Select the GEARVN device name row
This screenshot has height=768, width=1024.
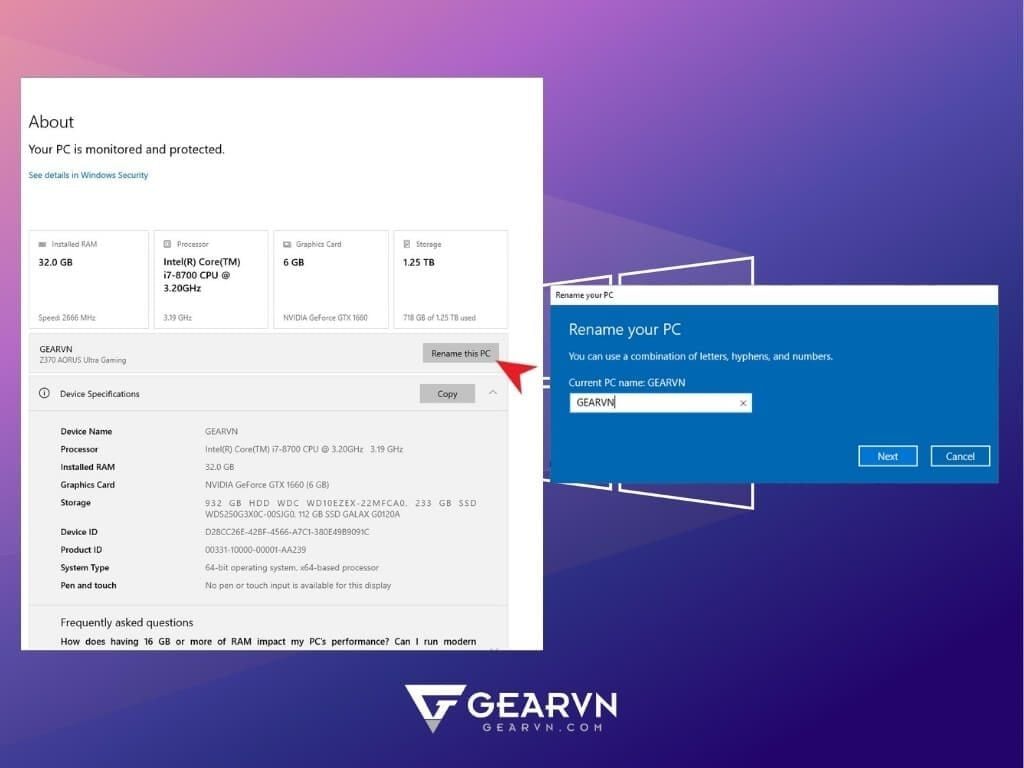click(150, 353)
